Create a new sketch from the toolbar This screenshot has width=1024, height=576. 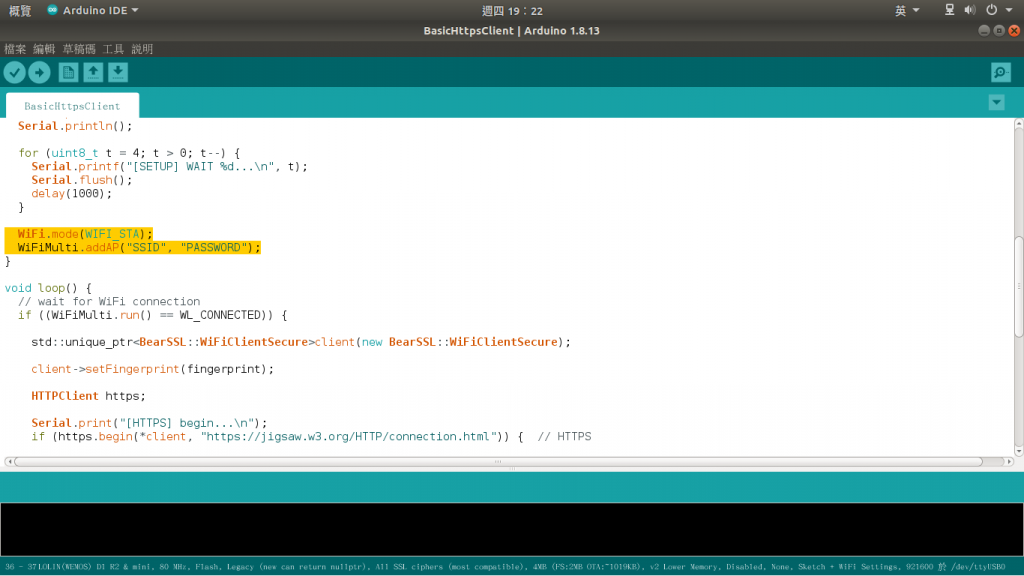tap(68, 72)
